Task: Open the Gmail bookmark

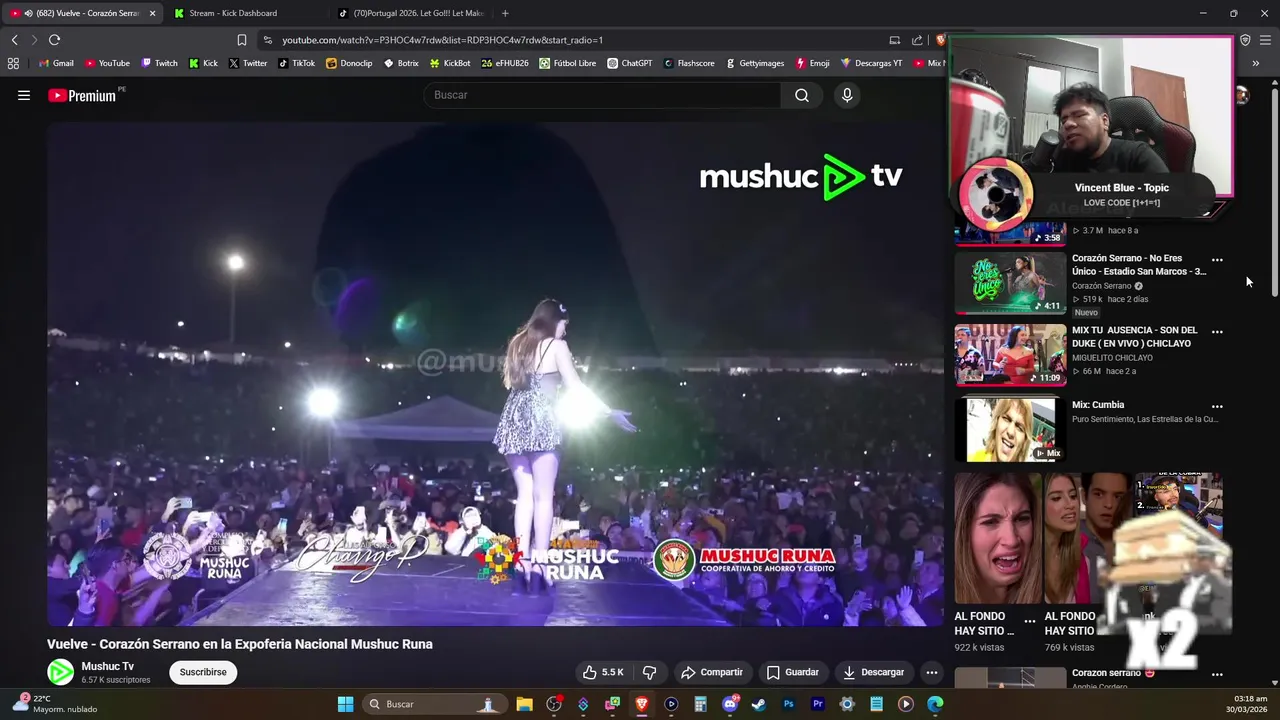Action: pos(56,63)
